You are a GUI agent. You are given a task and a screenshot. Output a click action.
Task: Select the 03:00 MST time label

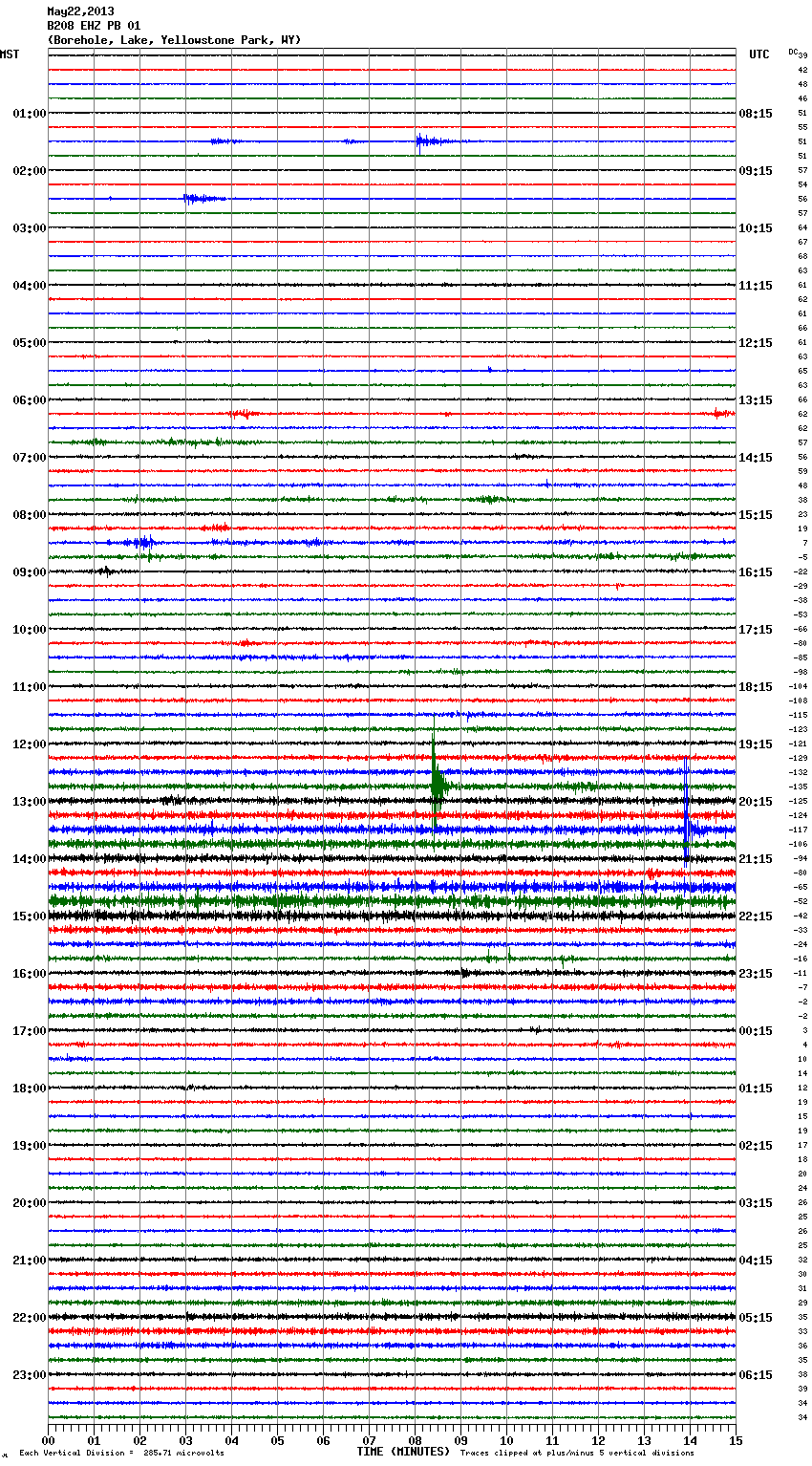pos(29,228)
